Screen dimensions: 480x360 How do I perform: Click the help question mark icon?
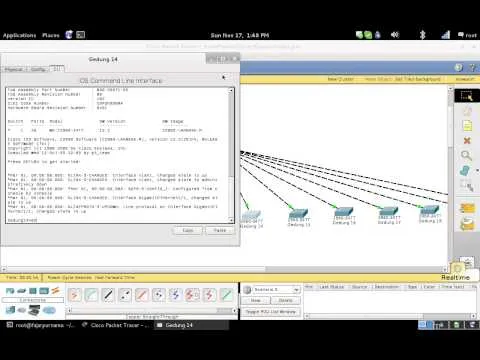tap(472, 68)
